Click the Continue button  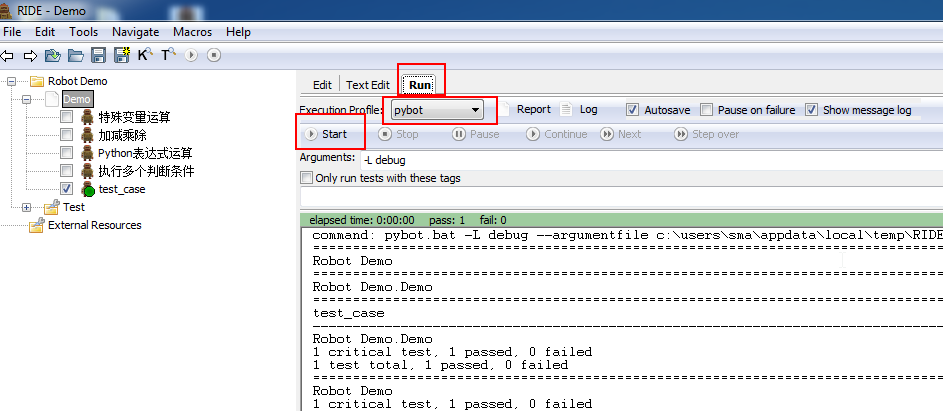[x=557, y=134]
